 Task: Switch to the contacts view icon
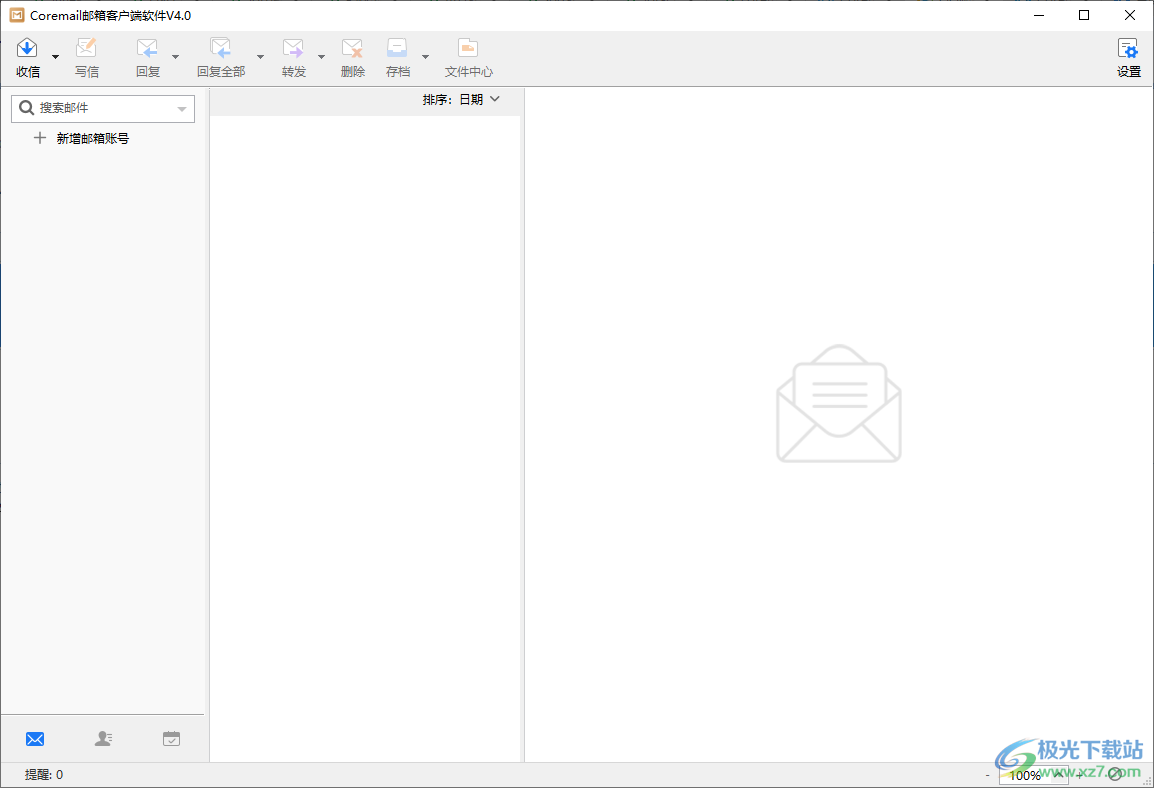tap(103, 739)
